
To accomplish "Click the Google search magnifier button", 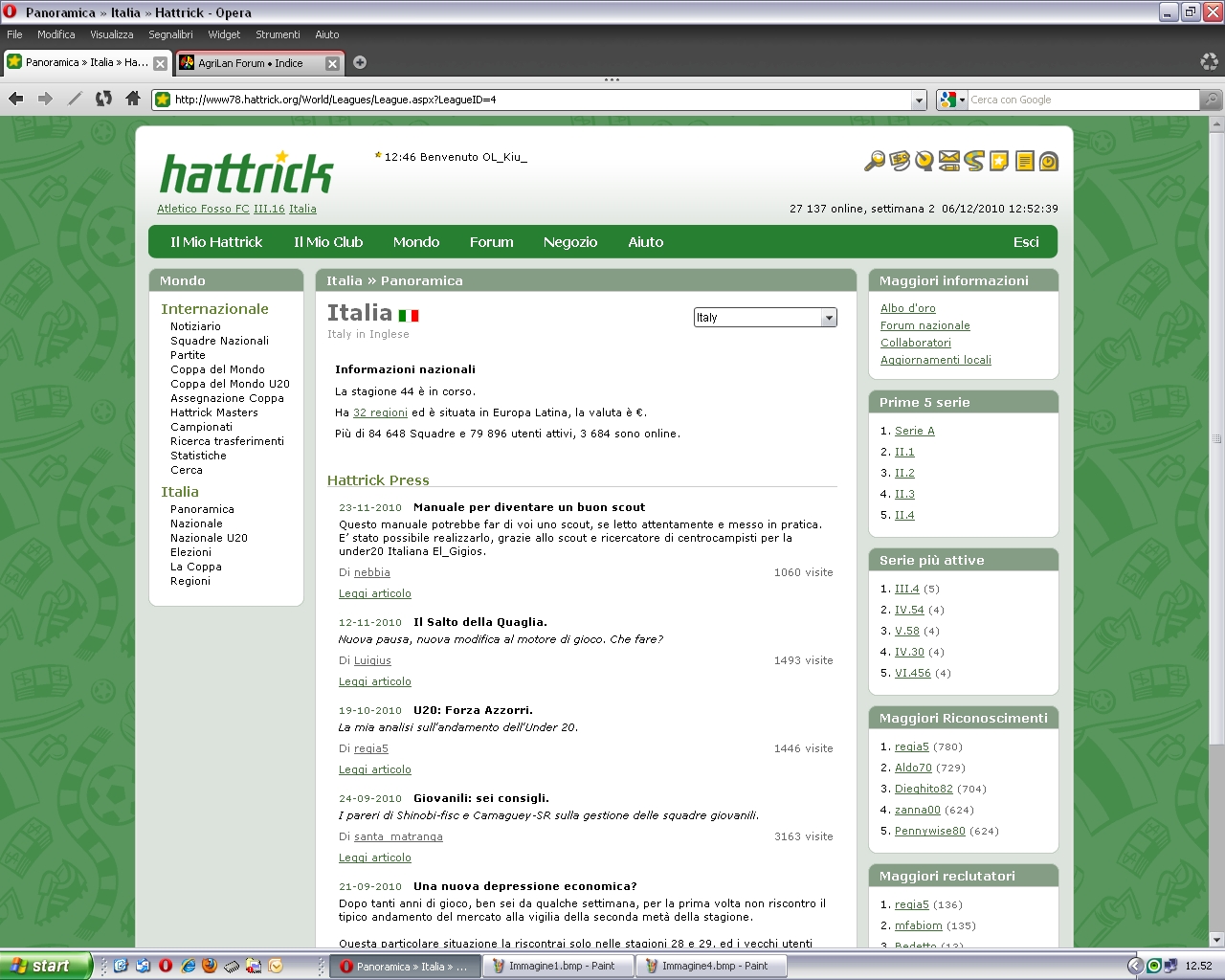I will [1212, 100].
